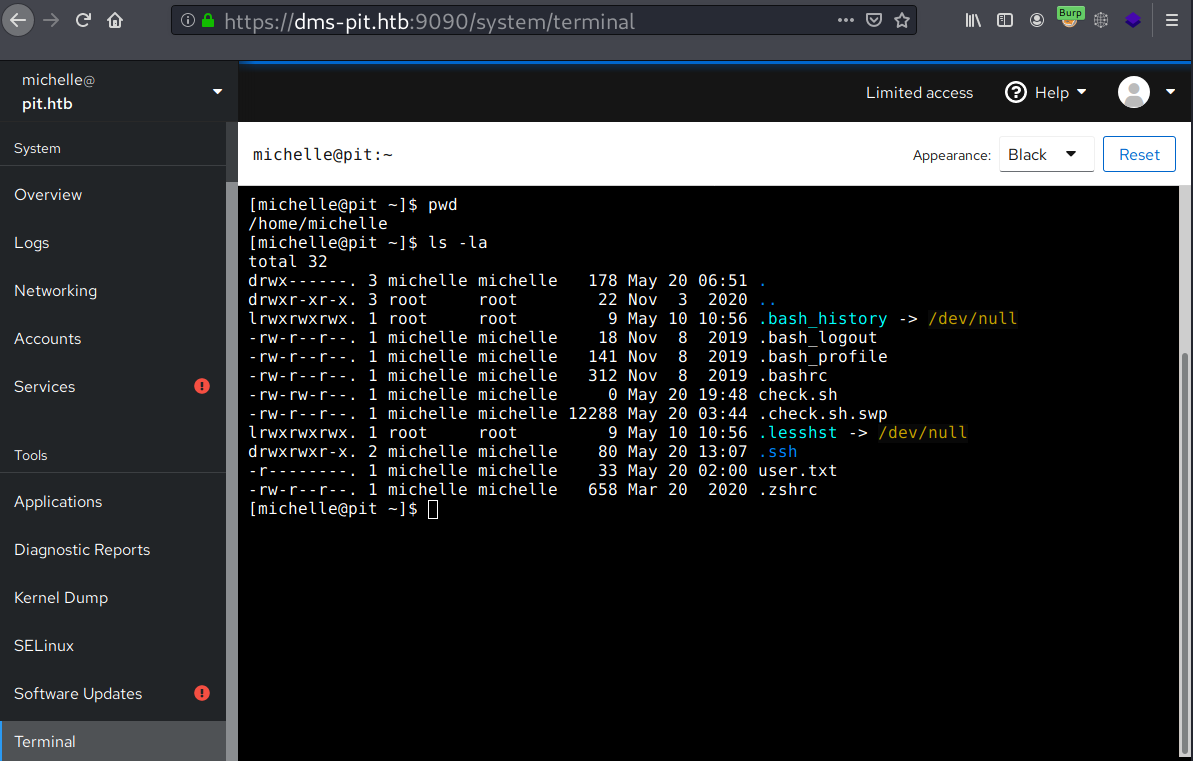
Task: Reload the page with the refresh icon
Action: [x=84, y=20]
